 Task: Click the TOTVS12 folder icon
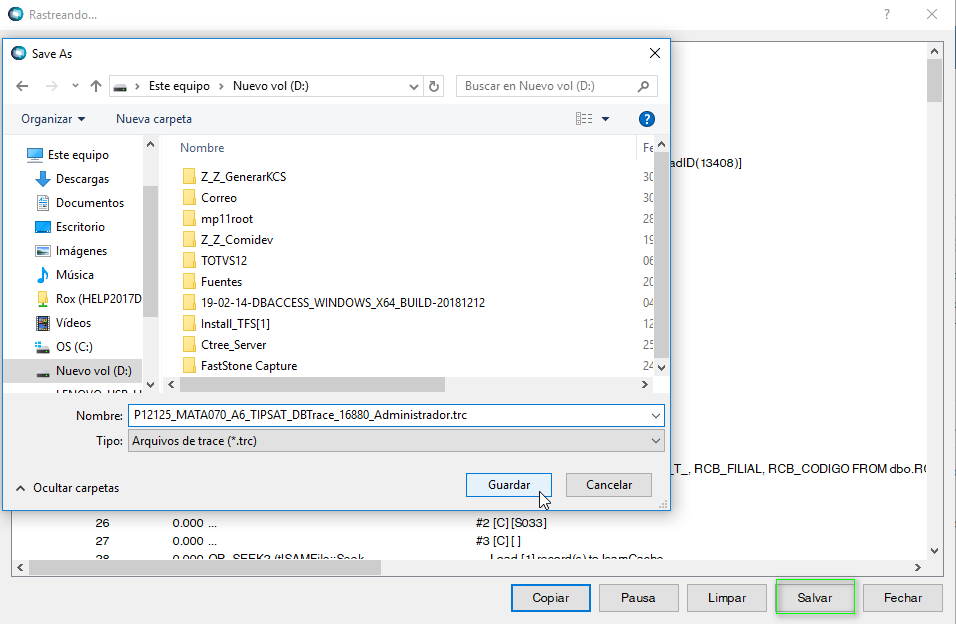click(x=189, y=261)
